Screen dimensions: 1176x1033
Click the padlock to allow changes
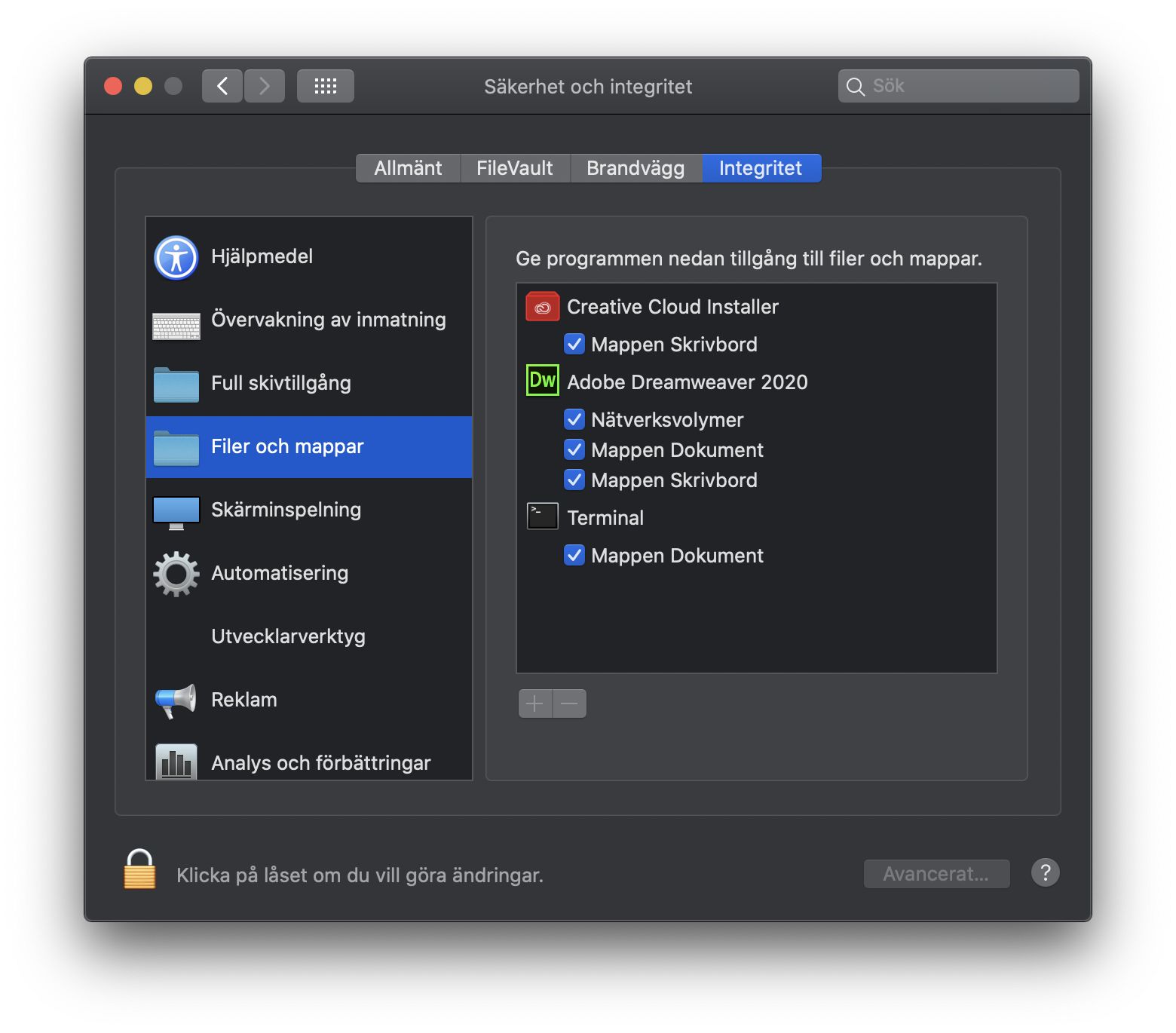[139, 869]
